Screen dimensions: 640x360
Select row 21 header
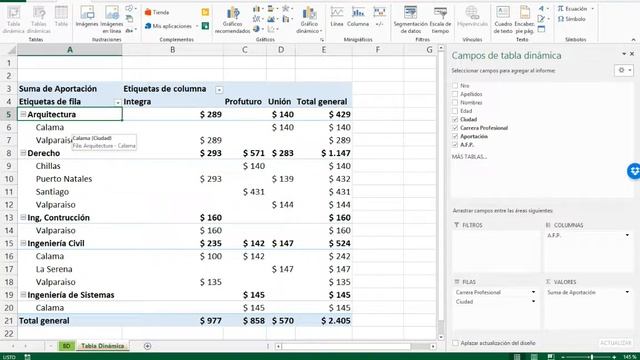click(x=9, y=321)
